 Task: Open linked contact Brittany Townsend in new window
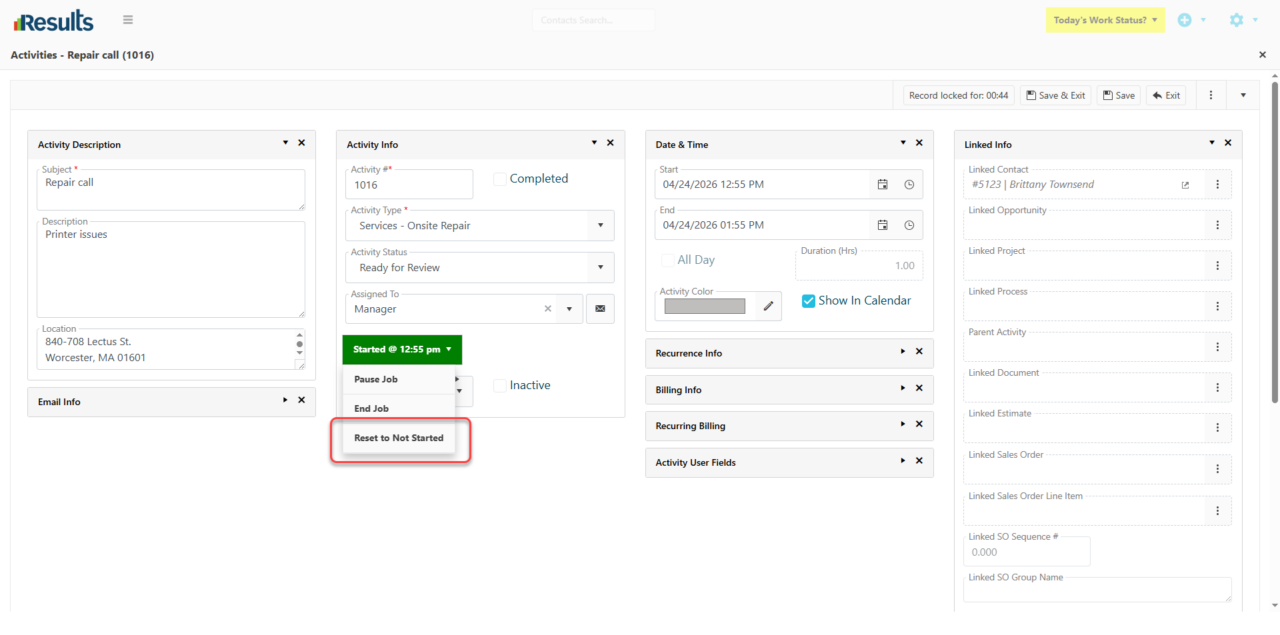(1186, 185)
